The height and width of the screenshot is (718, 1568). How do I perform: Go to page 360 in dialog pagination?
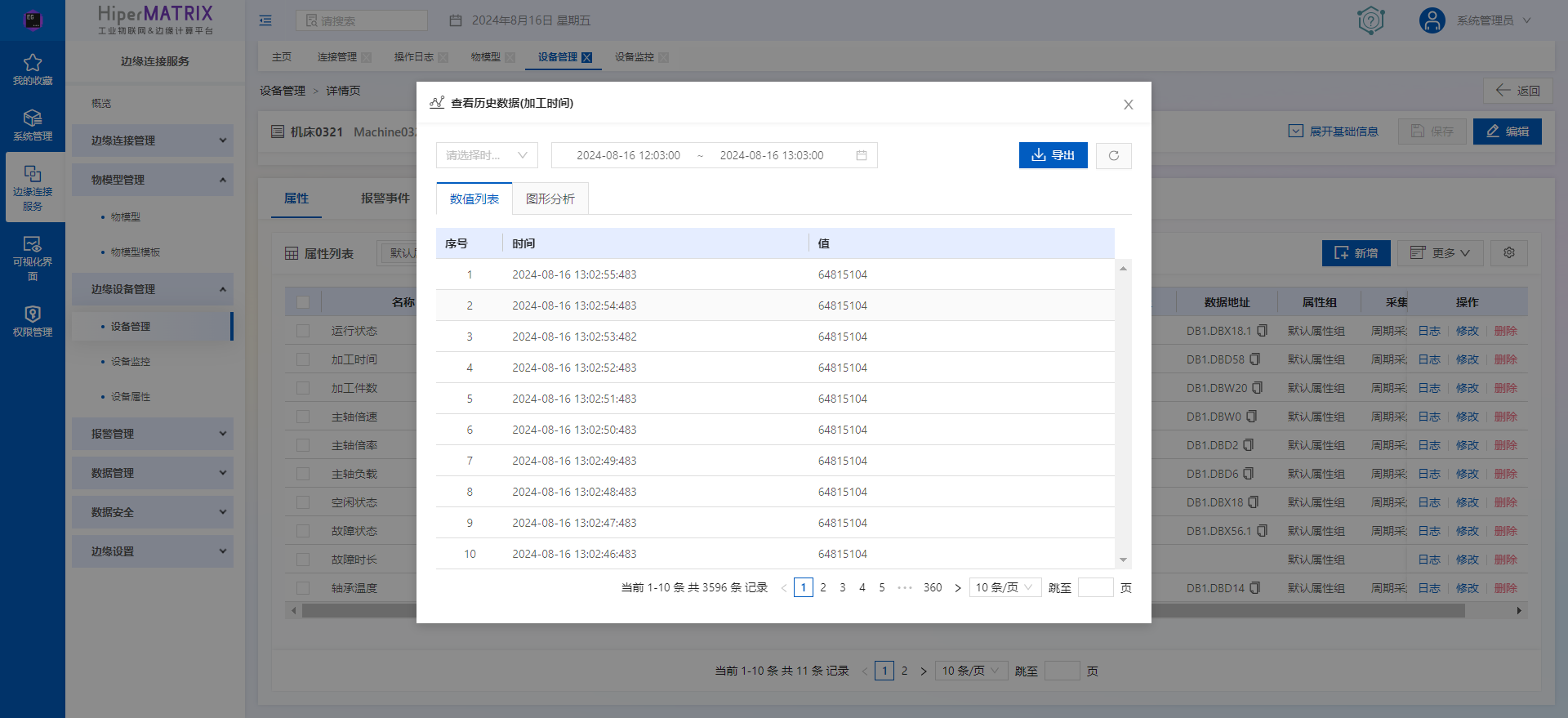click(933, 588)
